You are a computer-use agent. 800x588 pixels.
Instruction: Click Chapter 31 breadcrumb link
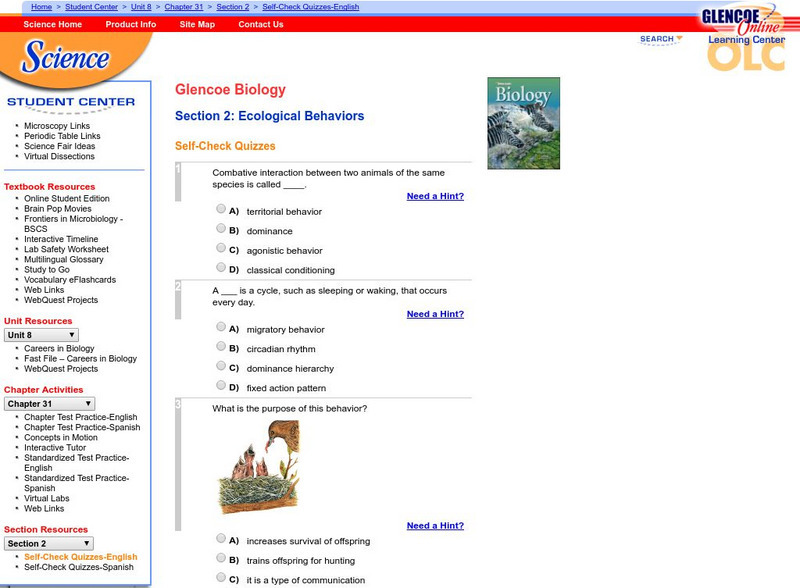coord(184,7)
